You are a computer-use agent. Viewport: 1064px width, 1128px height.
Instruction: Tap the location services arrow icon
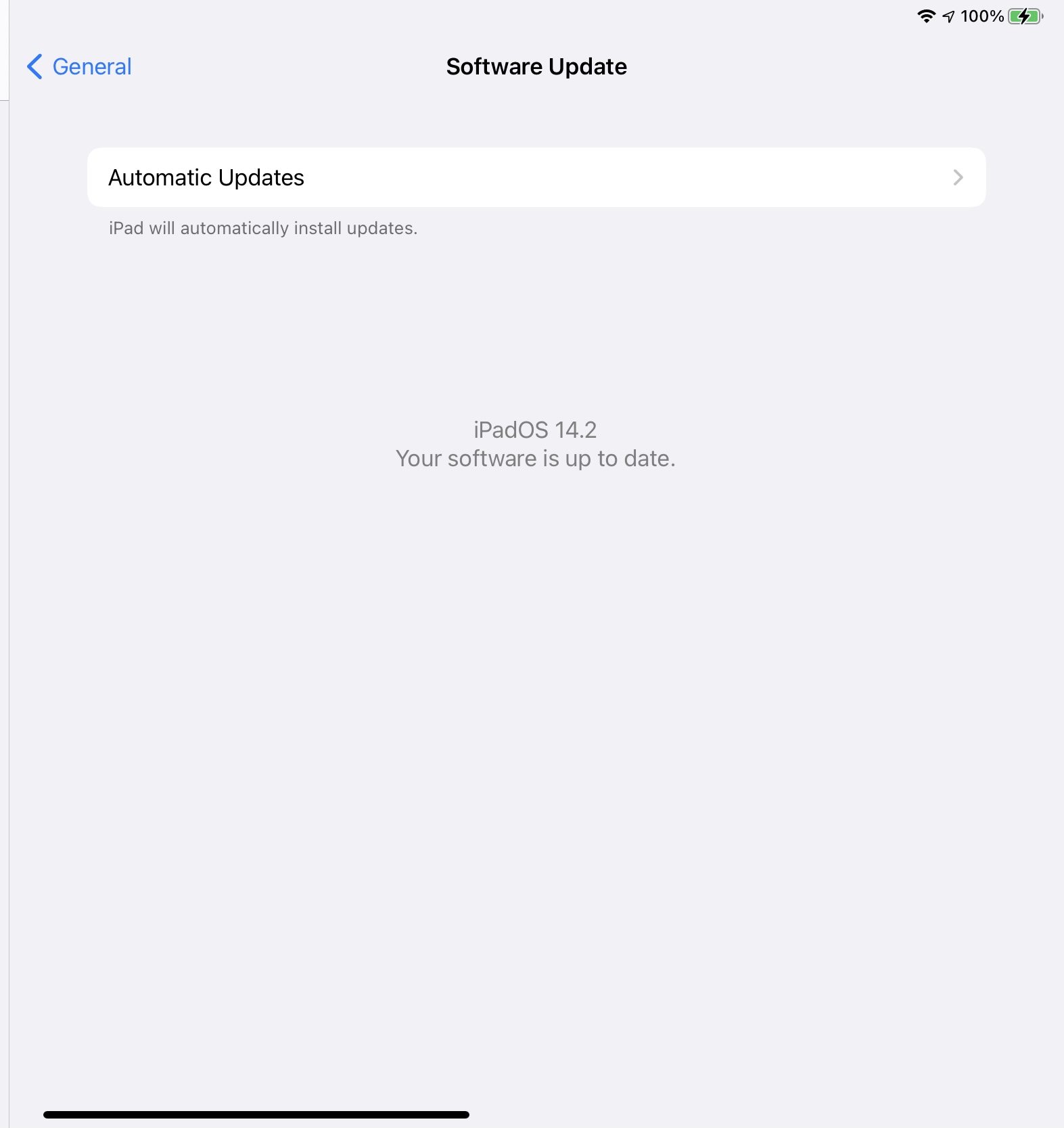pos(948,17)
